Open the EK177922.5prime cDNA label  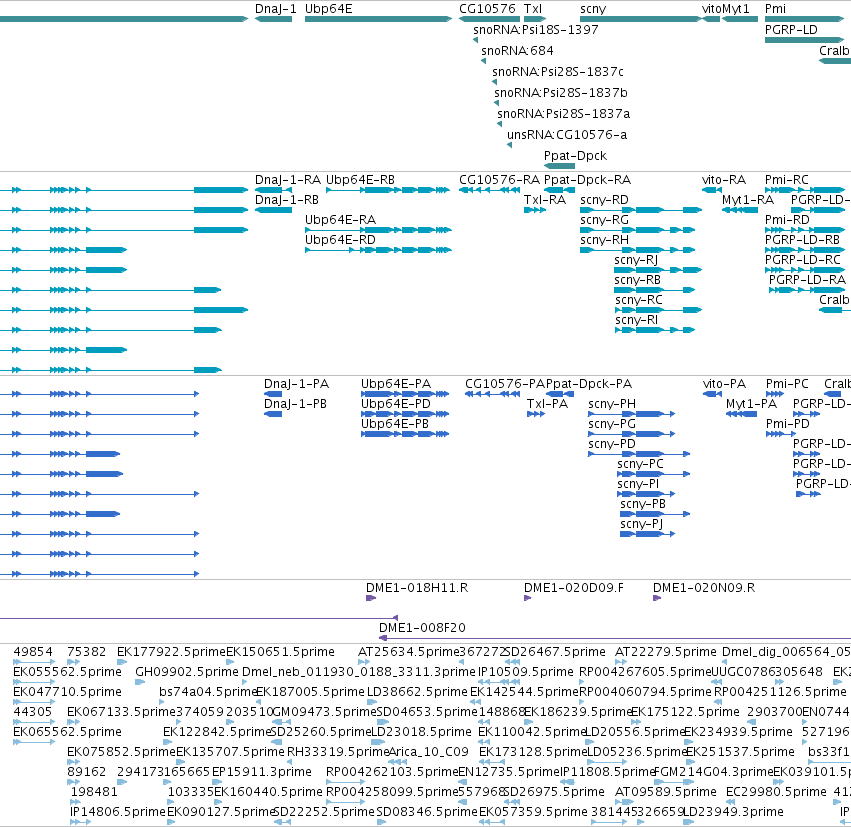(x=171, y=652)
